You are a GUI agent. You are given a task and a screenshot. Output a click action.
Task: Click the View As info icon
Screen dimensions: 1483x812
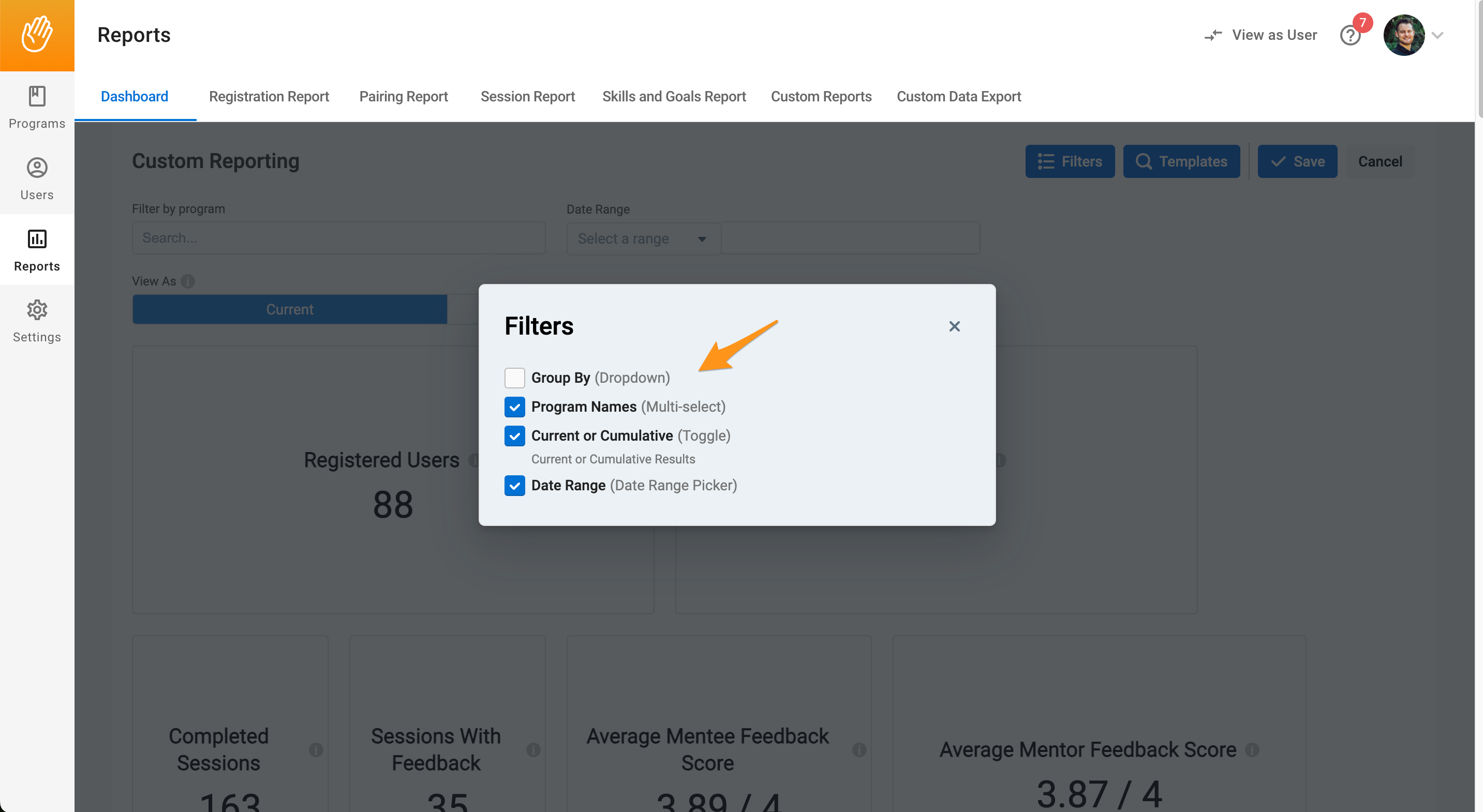[x=188, y=281]
